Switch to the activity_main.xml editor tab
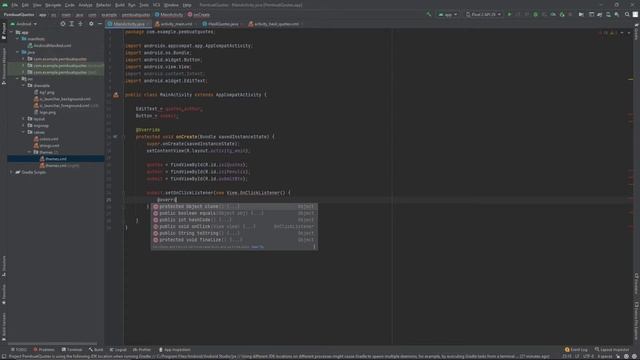640x360 pixels. coord(176,24)
